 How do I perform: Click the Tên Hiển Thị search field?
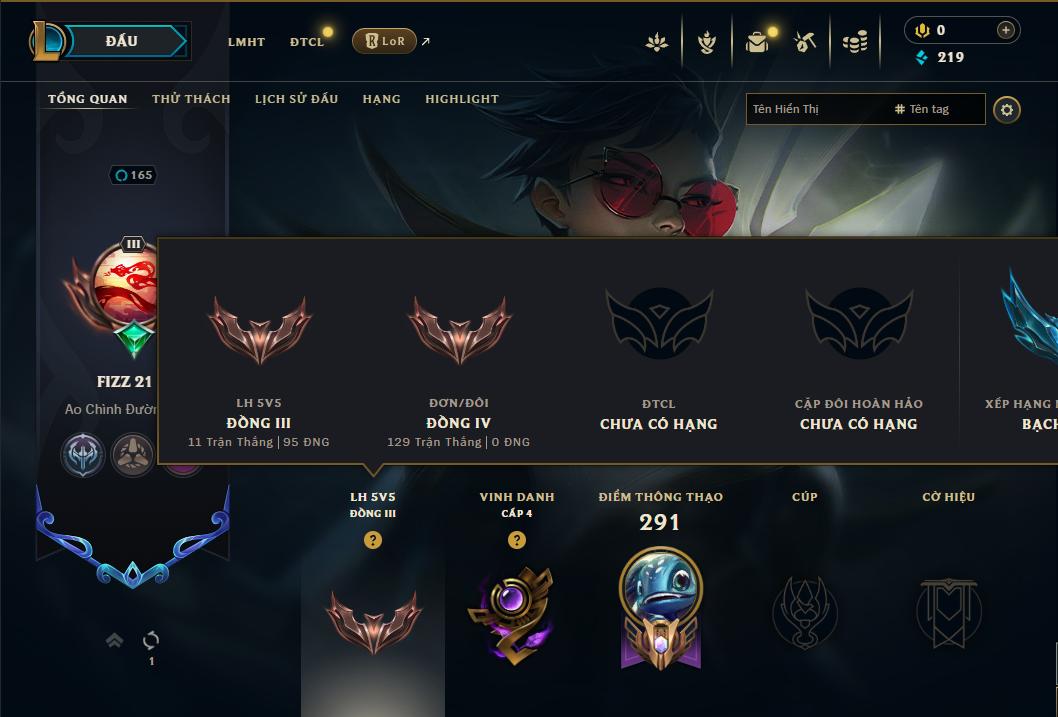click(816, 109)
